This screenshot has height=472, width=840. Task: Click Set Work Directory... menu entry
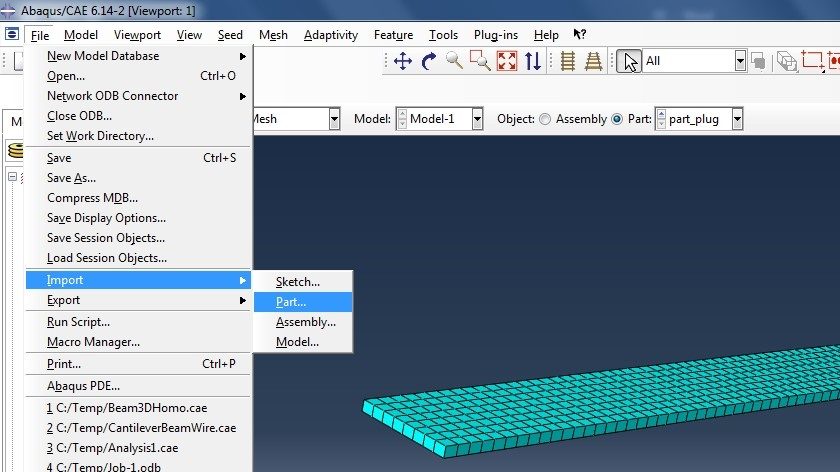[100, 136]
